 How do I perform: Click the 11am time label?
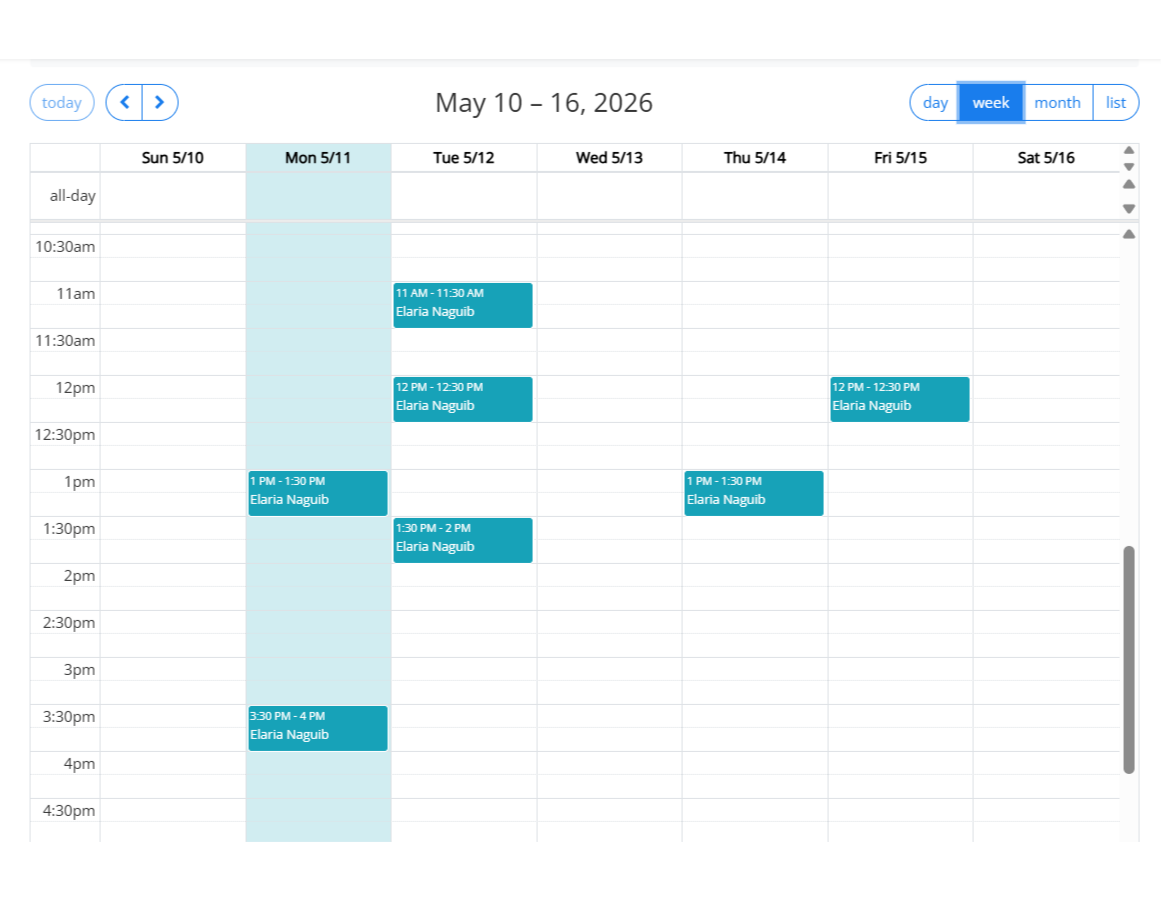tap(76, 293)
